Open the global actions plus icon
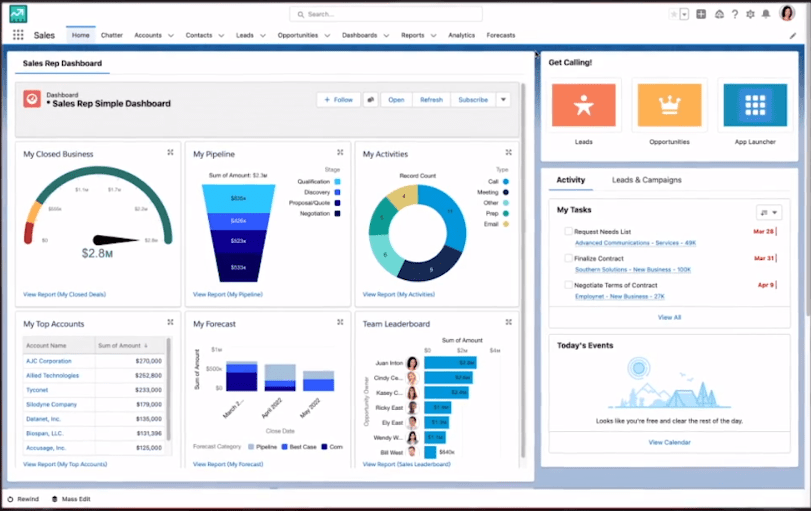This screenshot has height=511, width=811. (x=701, y=14)
